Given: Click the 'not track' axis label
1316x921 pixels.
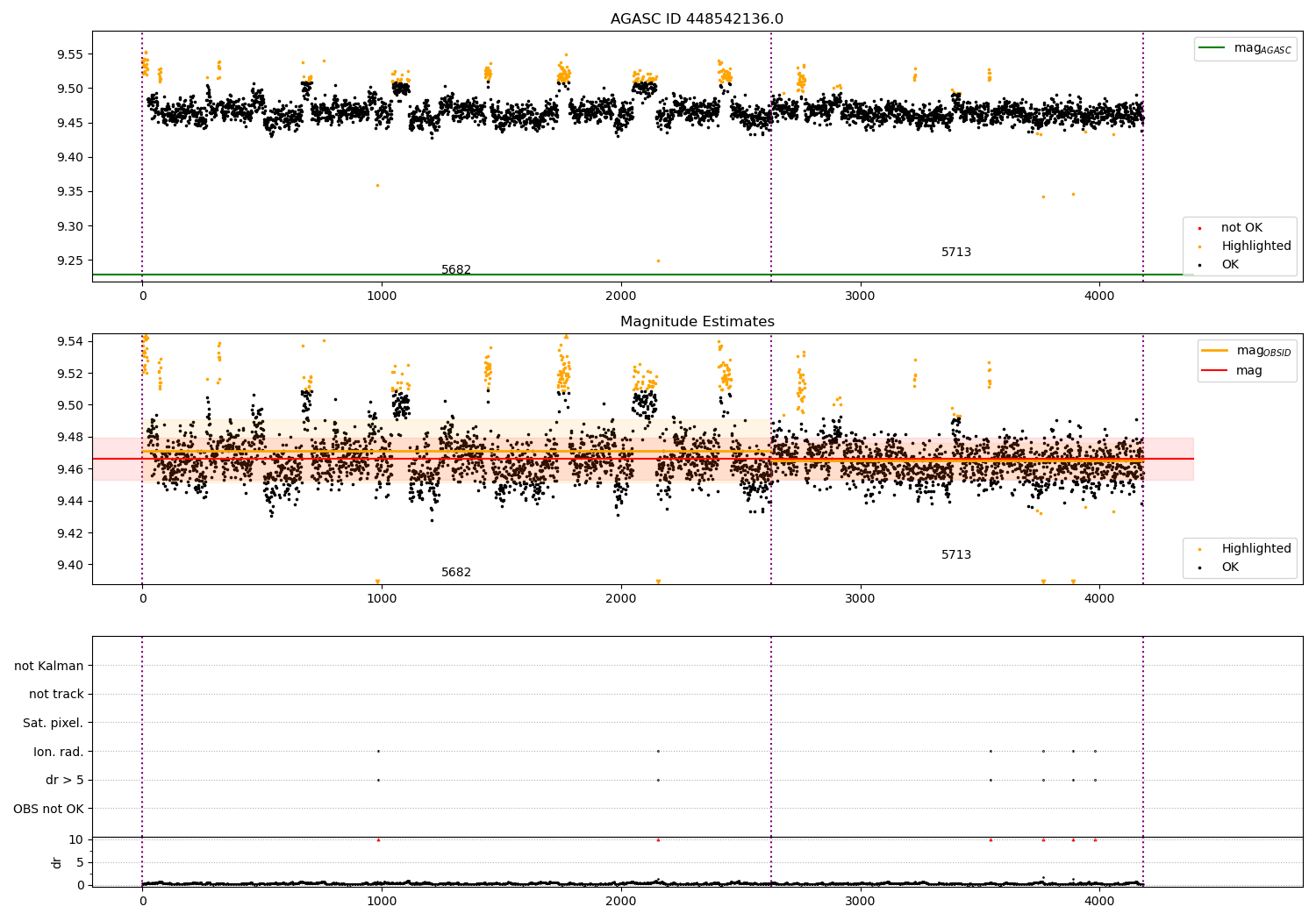Looking at the screenshot, I should tap(56, 695).
